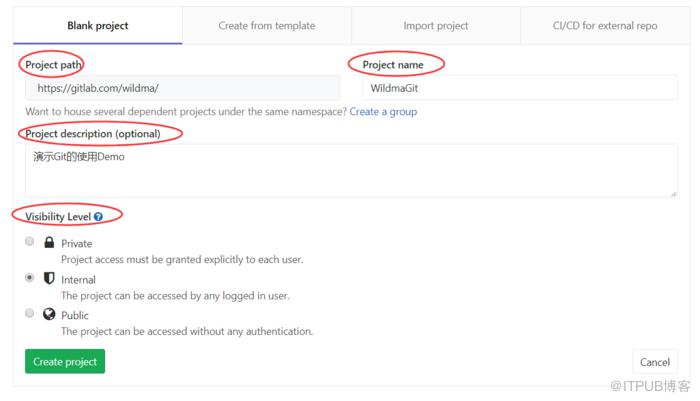Click the lock icon beside Private
Image resolution: width=700 pixels, height=401 pixels.
[49, 242]
